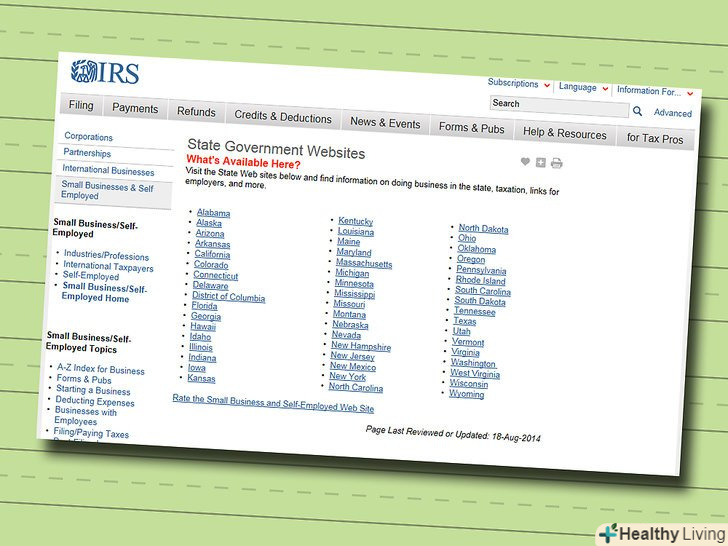
Task: Click the Alaska state link
Action: [x=208, y=223]
